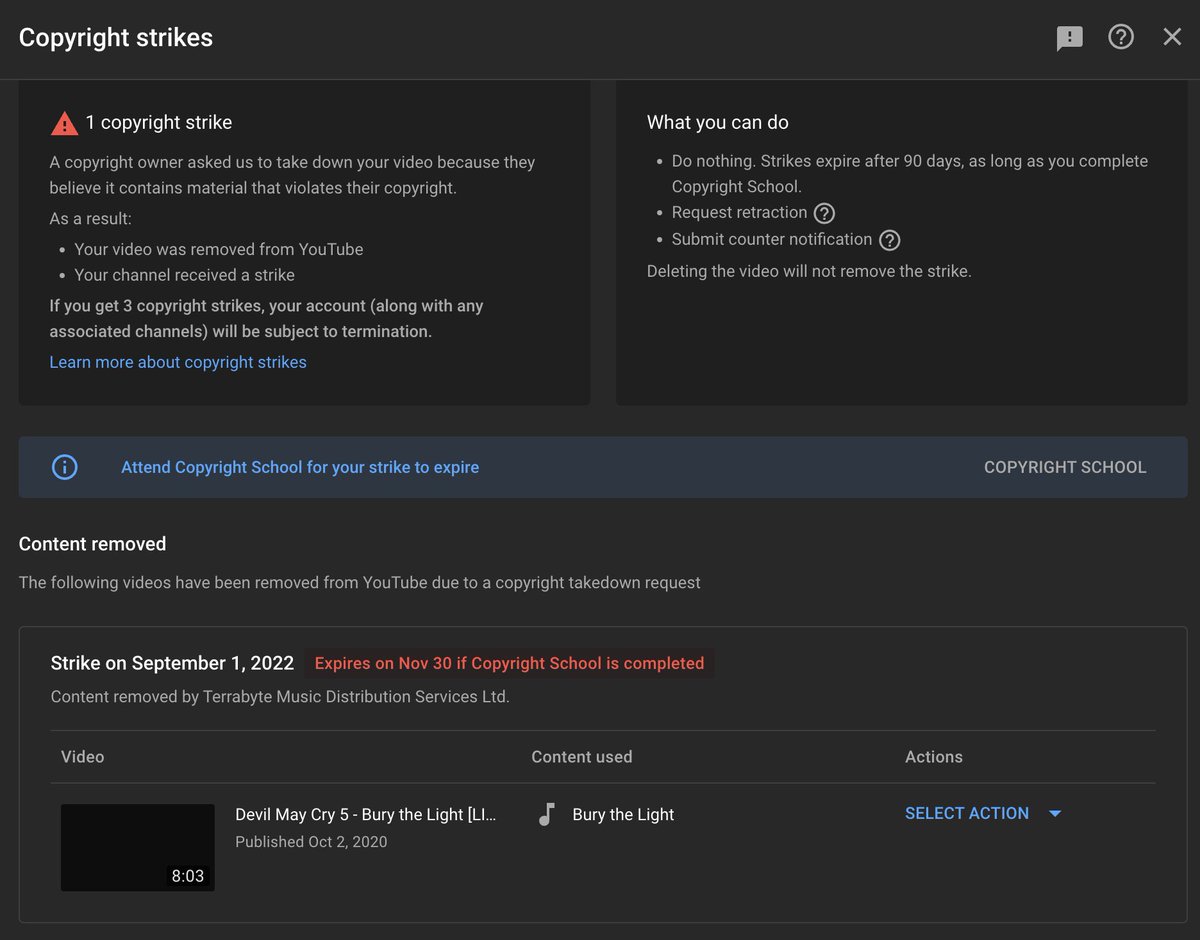Click the Content used column header
1200x940 pixels.
(581, 757)
